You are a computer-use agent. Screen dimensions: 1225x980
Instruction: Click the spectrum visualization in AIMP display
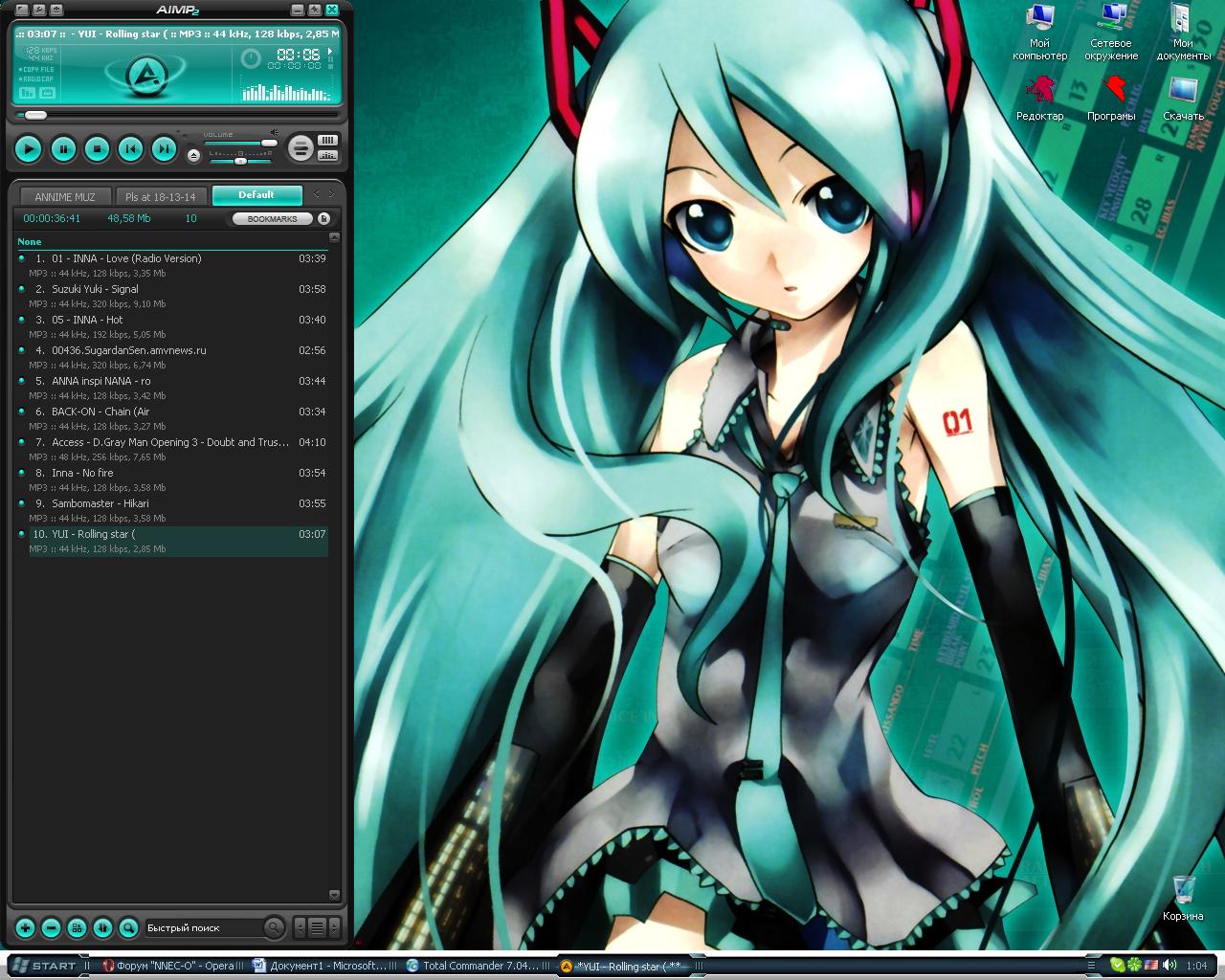(x=285, y=92)
